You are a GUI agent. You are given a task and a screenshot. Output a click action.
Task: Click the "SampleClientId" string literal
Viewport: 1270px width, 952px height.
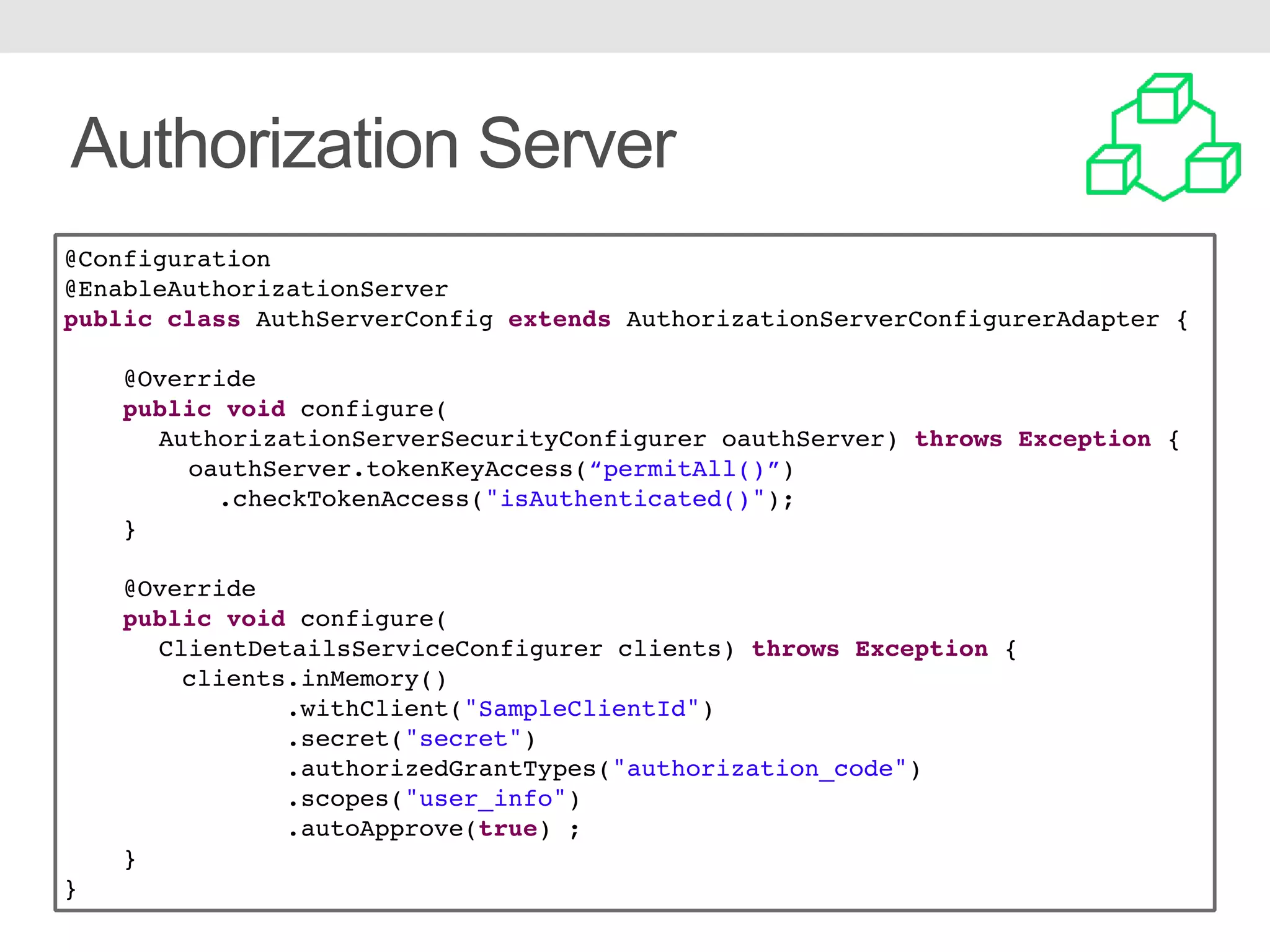[582, 709]
